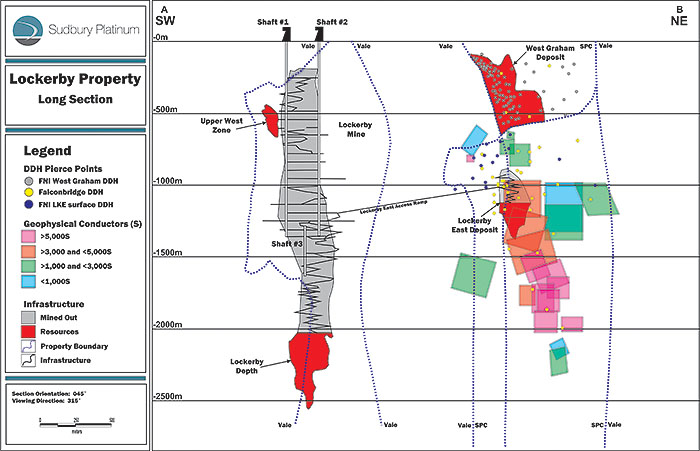
Task: Click the orange >3,000 and <5,000S swatch
Action: 29,251
